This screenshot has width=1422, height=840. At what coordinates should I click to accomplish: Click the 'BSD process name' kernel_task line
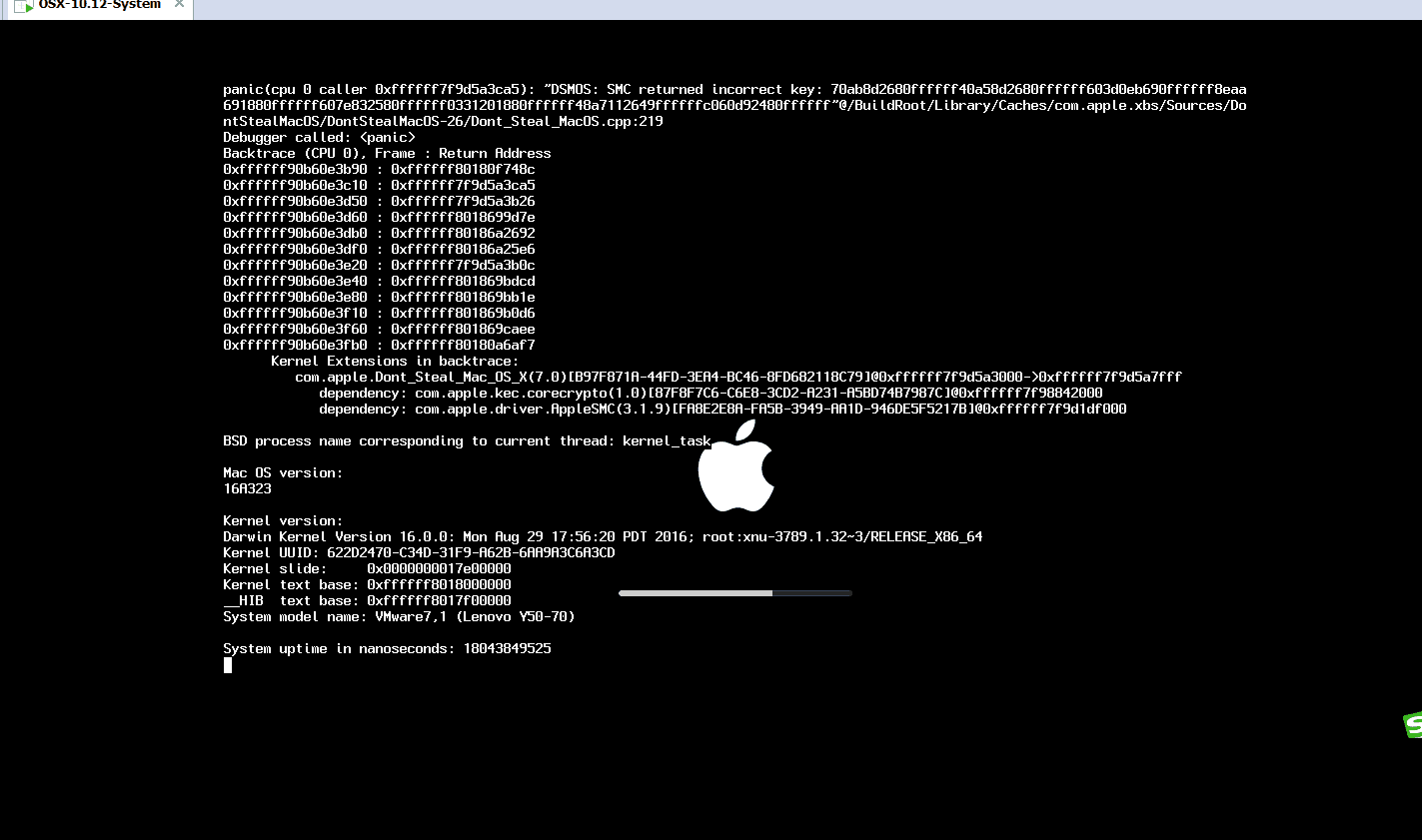467,440
